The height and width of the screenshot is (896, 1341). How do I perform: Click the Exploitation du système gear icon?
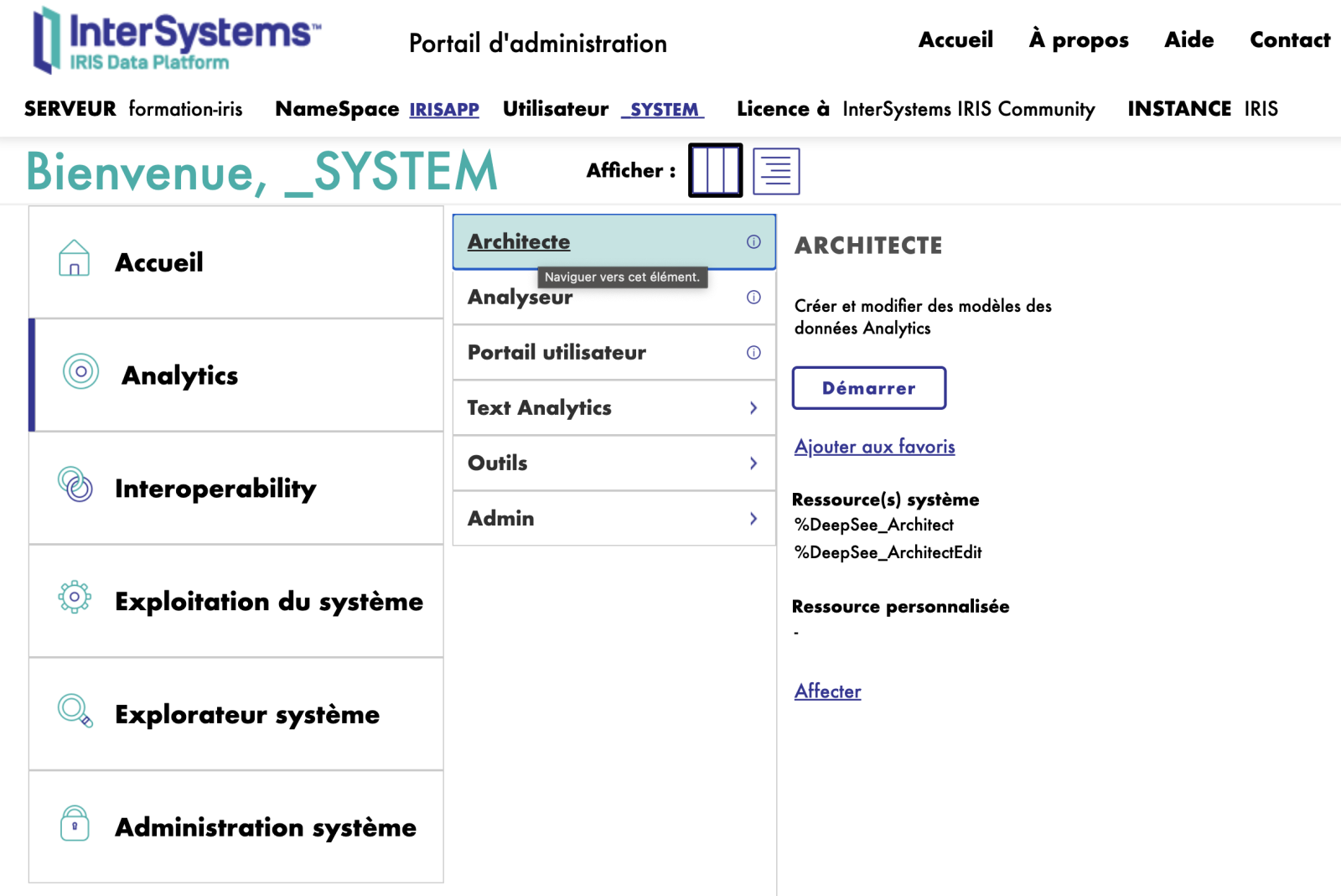coord(75,597)
